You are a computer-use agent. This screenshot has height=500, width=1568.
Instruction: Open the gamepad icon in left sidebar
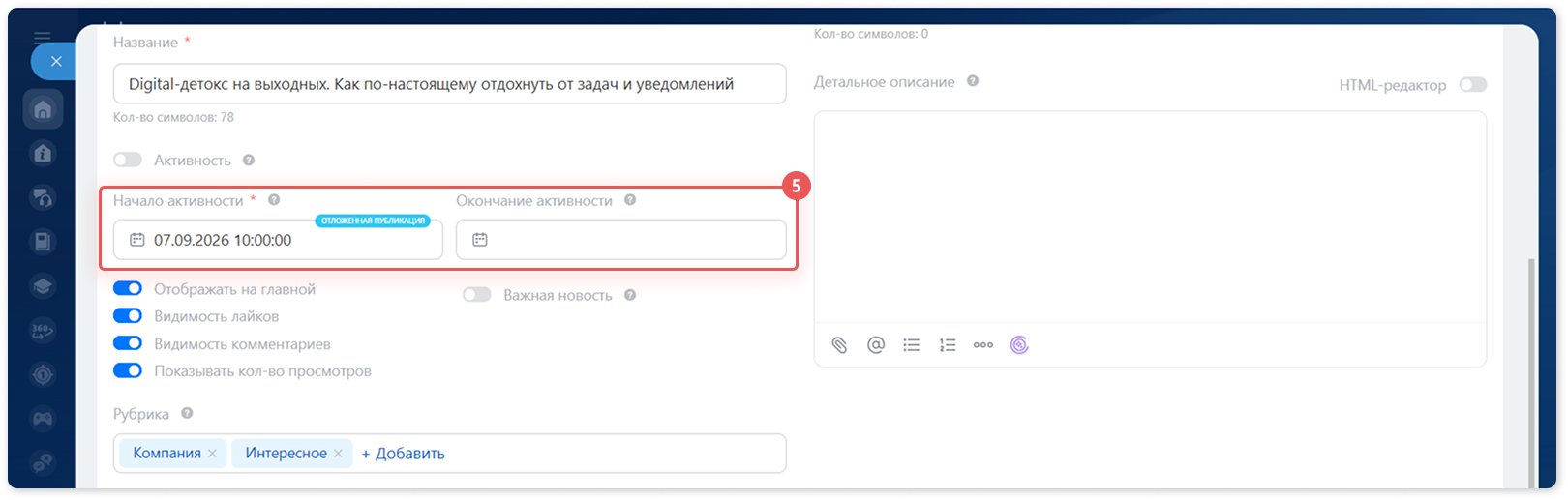(43, 419)
